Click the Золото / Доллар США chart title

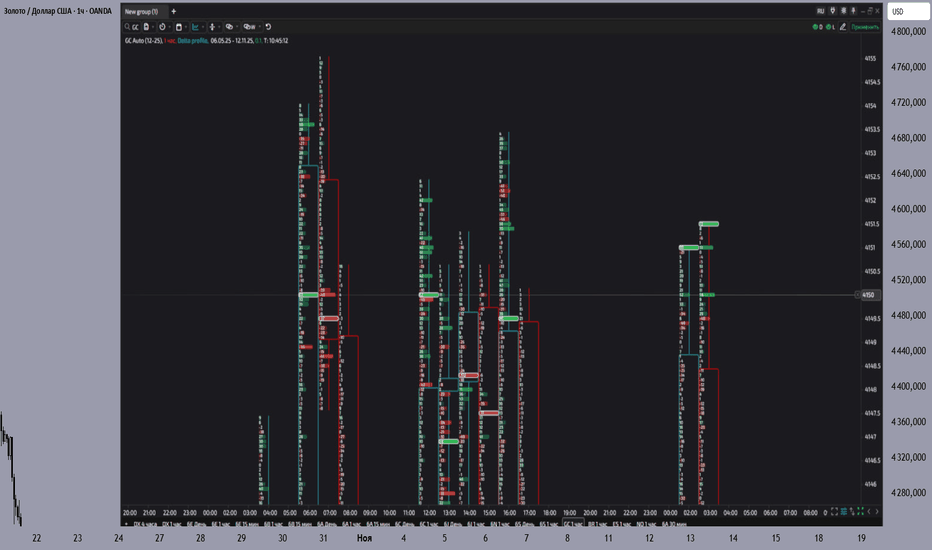(56, 10)
